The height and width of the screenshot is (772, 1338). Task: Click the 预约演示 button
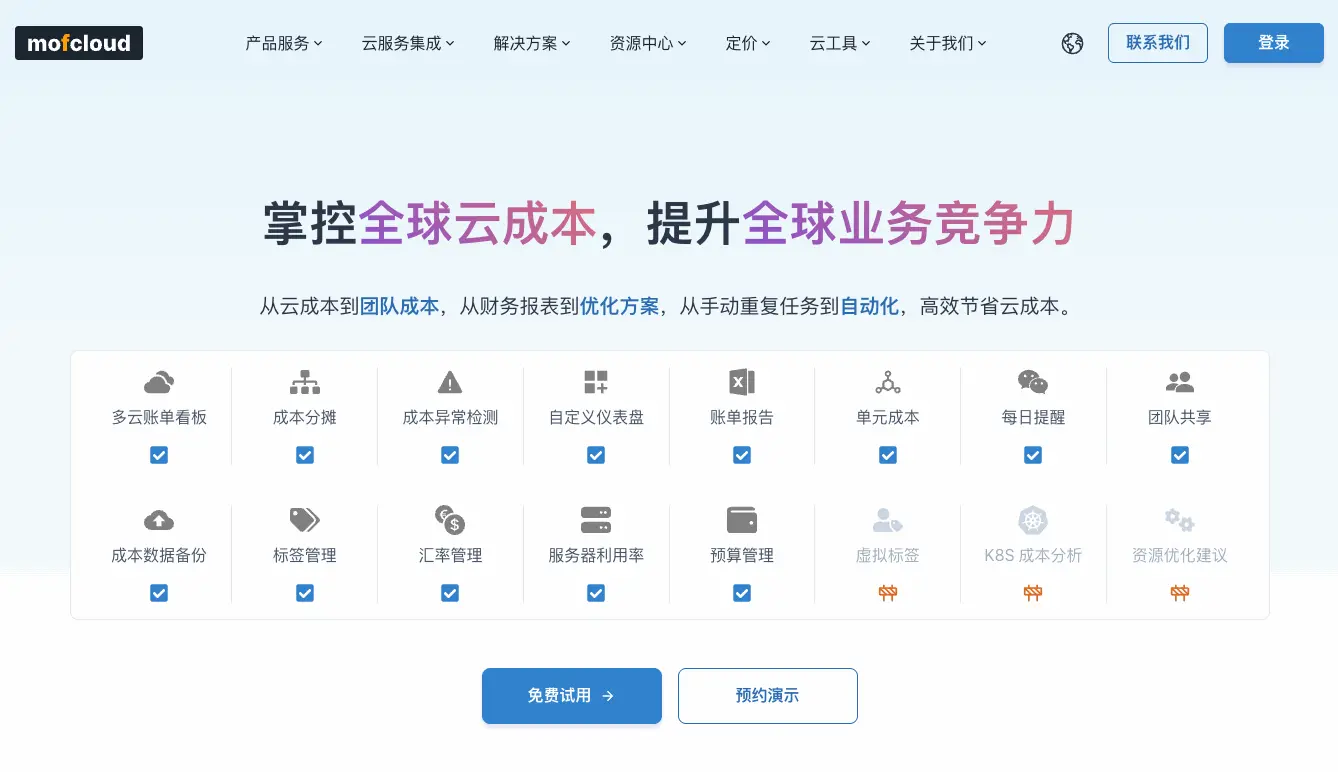click(x=767, y=696)
